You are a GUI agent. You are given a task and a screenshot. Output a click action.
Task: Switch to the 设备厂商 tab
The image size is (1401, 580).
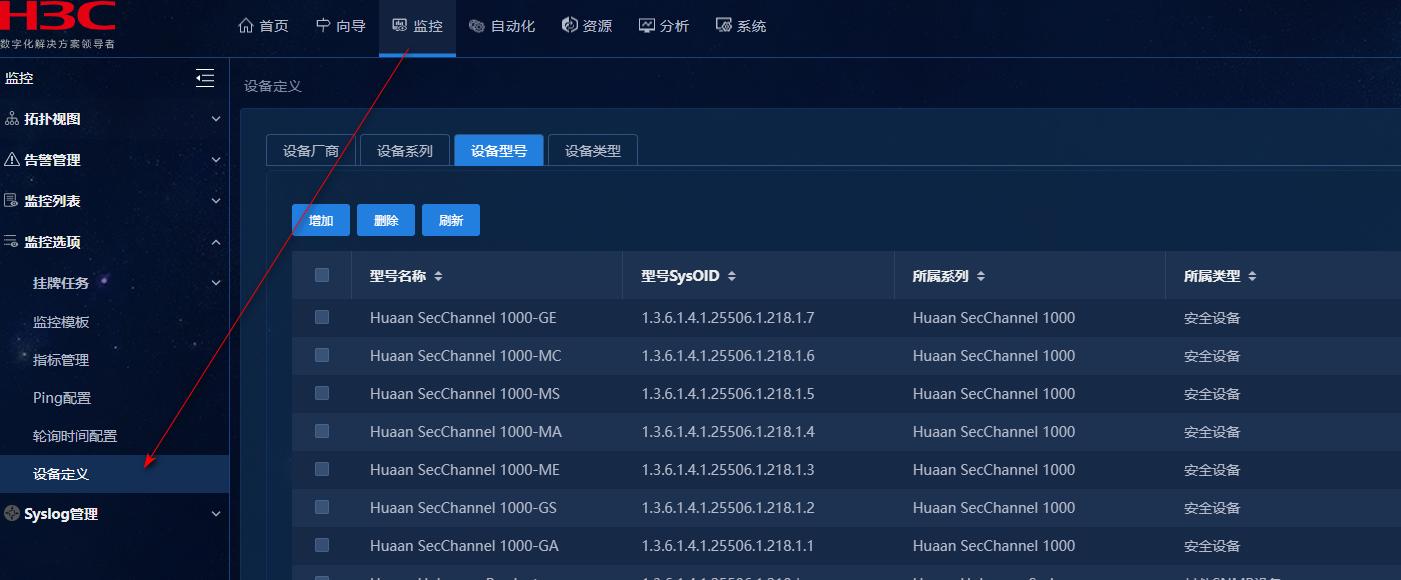(x=311, y=151)
